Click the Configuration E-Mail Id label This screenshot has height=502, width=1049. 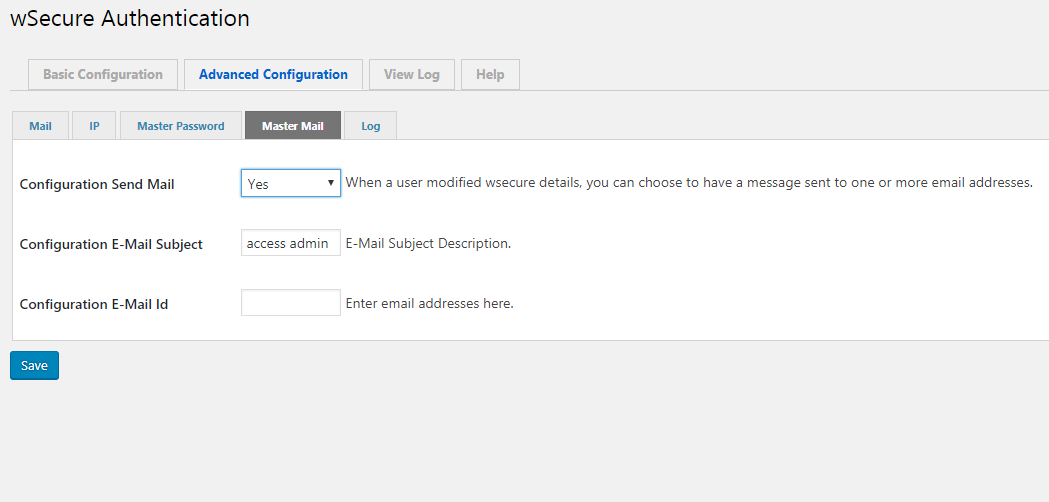pyautogui.click(x=94, y=305)
